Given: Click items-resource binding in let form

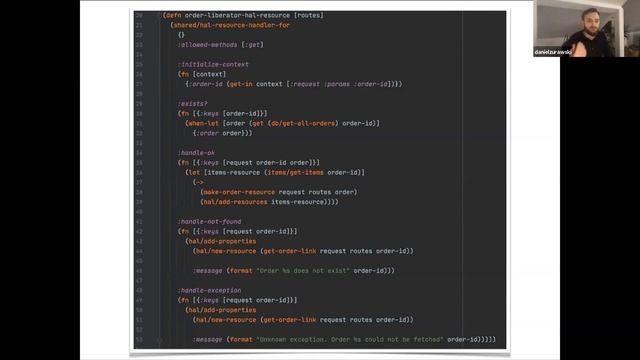Looking at the screenshot, I should [x=234, y=172].
